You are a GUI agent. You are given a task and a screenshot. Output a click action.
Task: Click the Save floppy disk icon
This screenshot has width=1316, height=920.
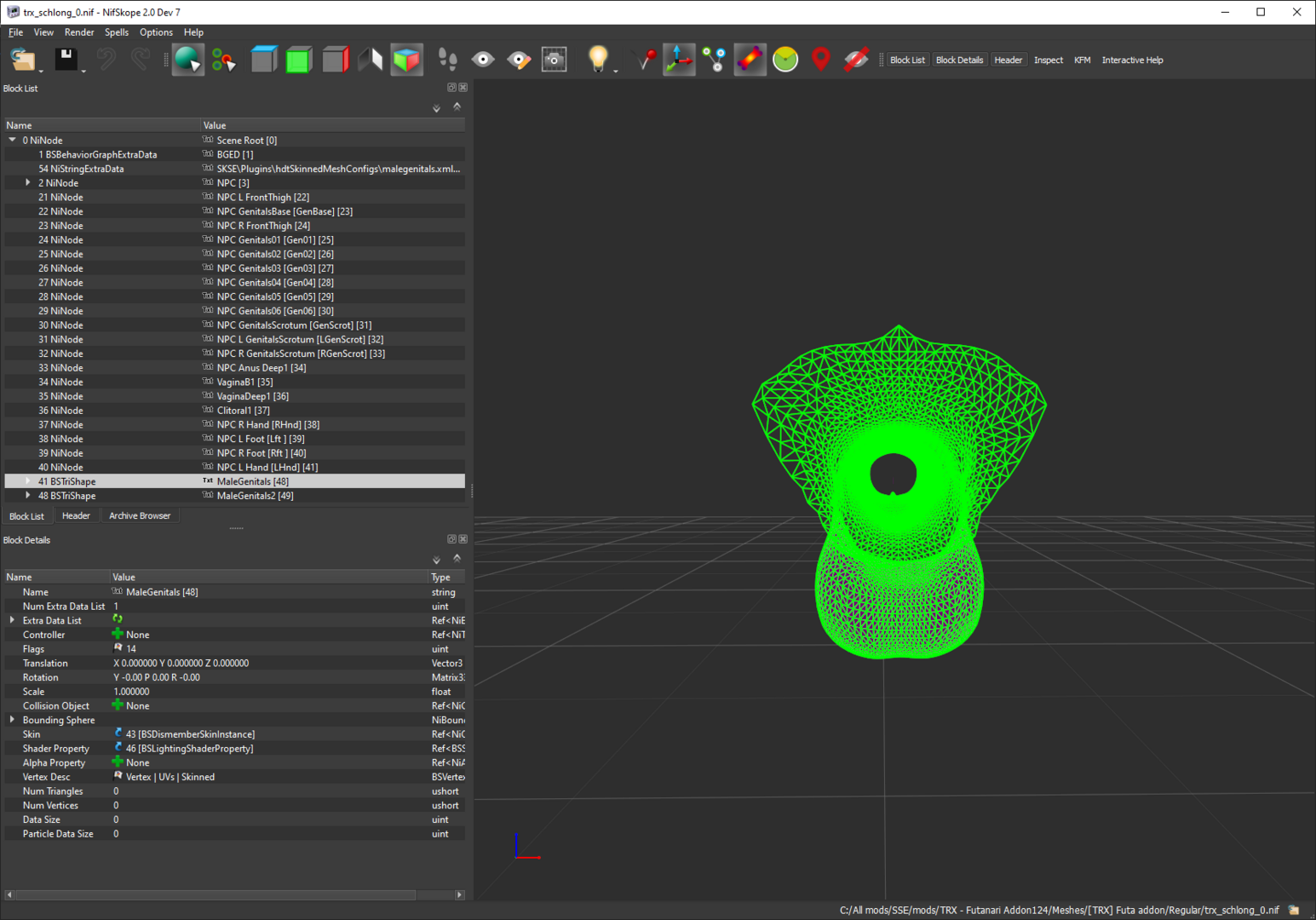click(66, 60)
